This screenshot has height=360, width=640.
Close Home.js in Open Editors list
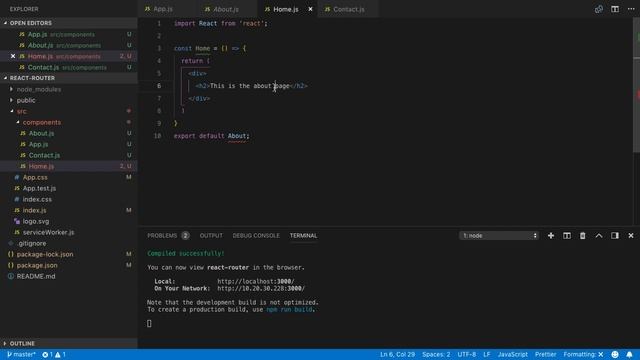pyautogui.click(x=13, y=56)
